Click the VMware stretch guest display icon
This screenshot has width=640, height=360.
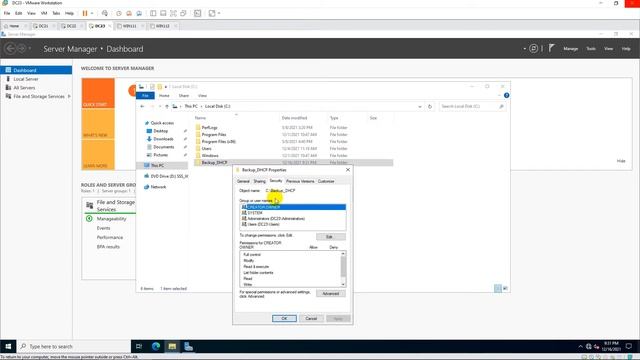212,13
